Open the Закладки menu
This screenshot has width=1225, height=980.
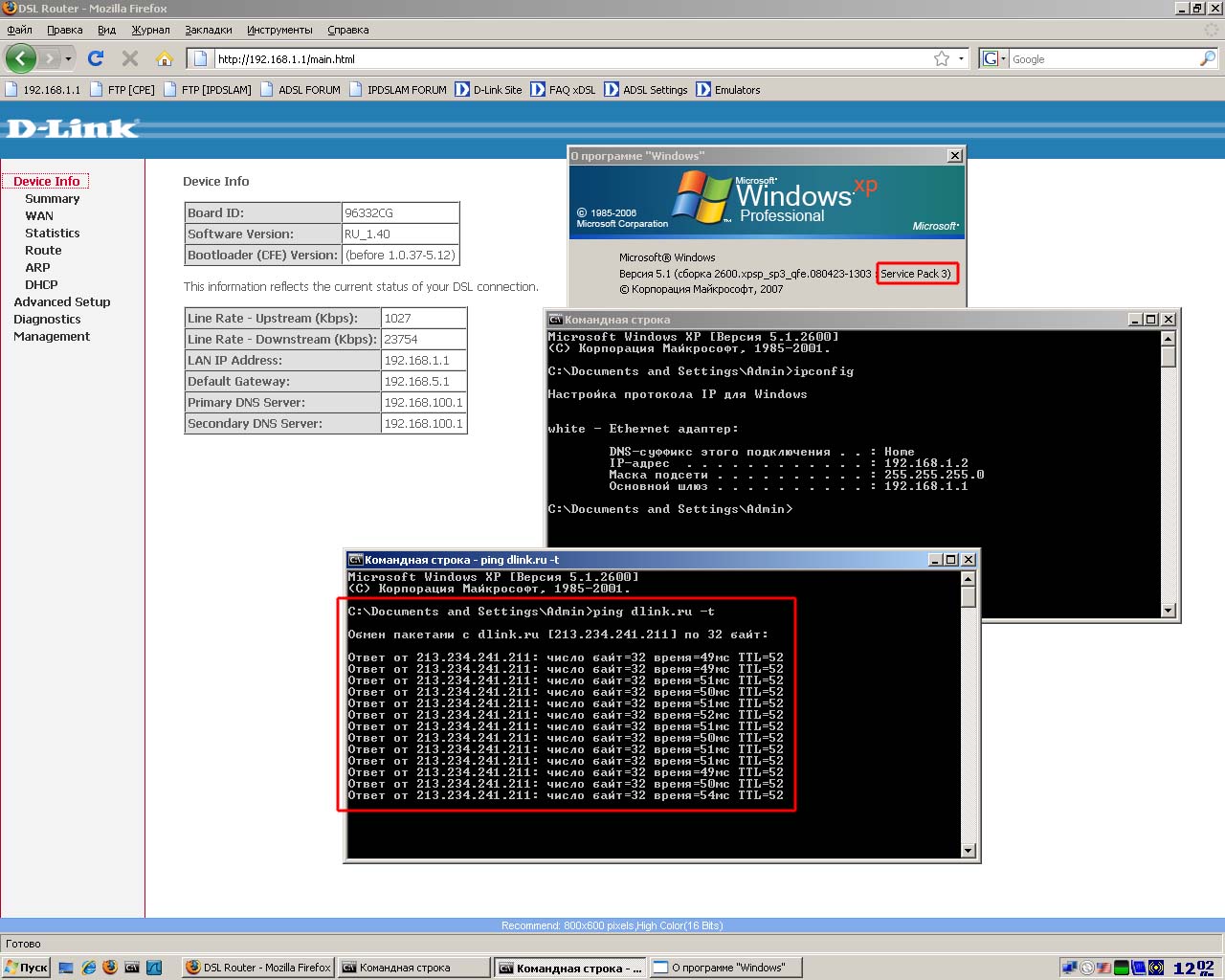point(208,30)
